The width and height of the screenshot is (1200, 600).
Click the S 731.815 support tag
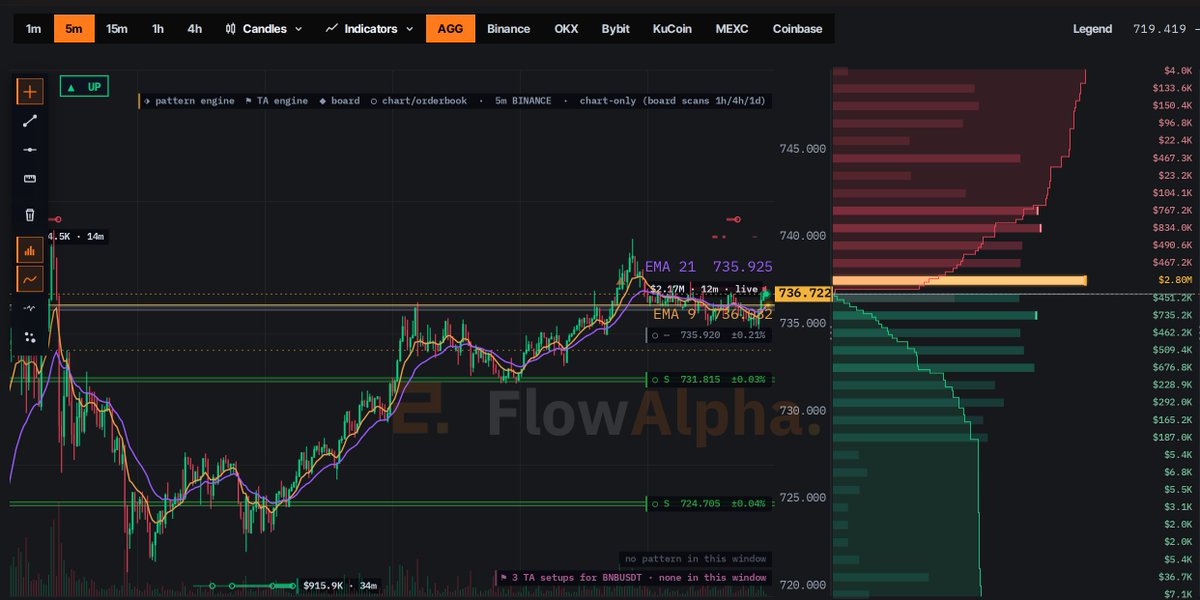709,380
